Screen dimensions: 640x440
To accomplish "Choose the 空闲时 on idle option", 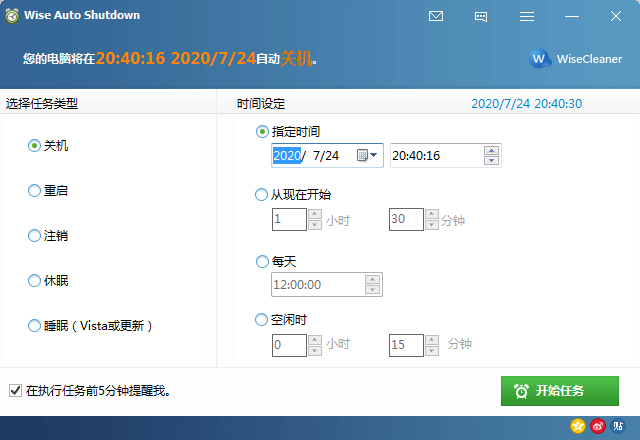I will (x=281, y=319).
